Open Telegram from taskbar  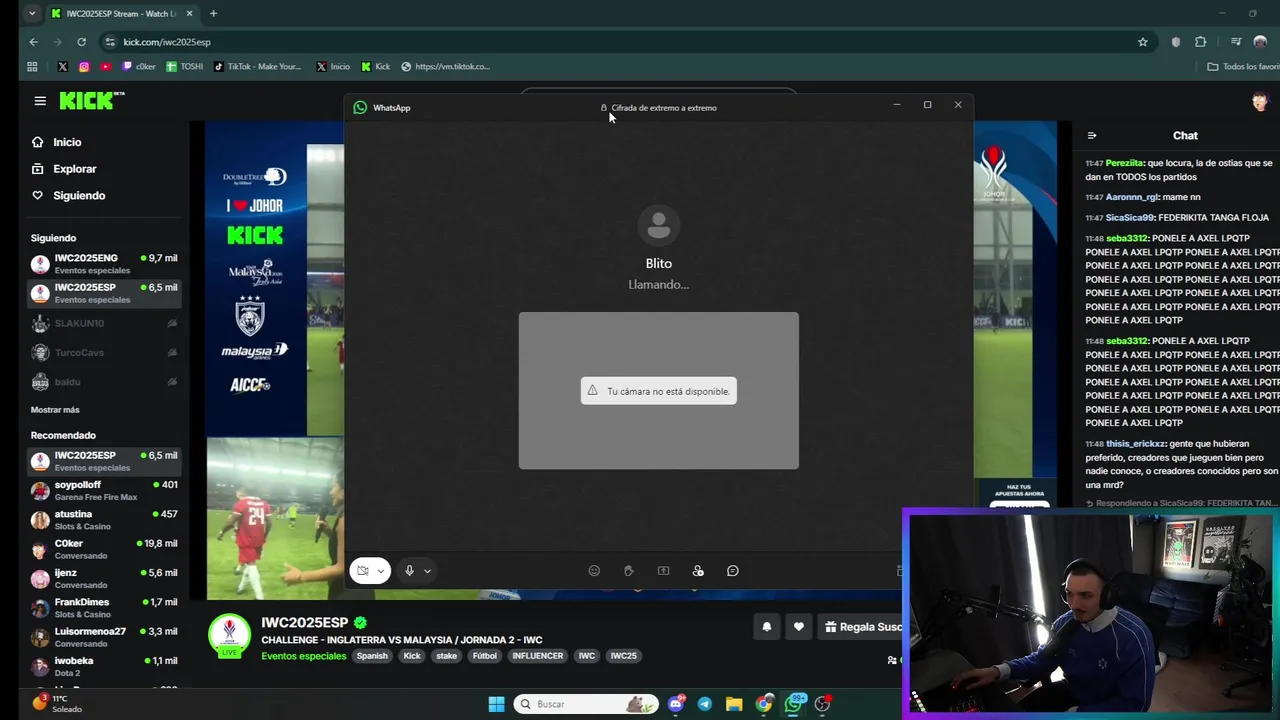705,704
